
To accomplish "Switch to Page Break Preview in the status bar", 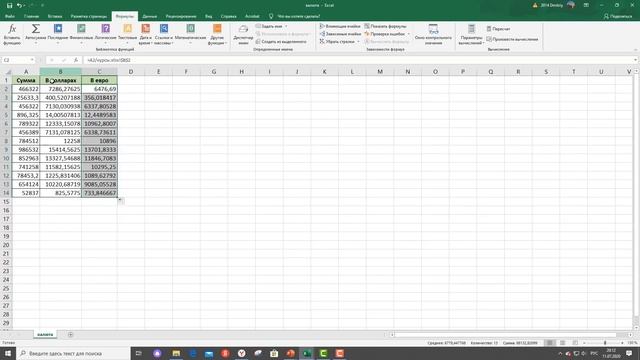I will pos(575,343).
